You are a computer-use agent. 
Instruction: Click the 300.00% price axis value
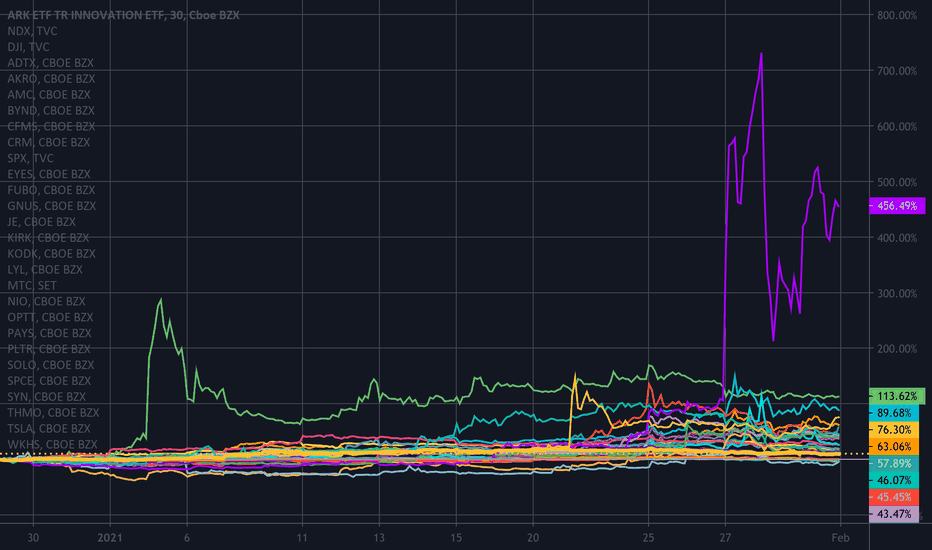897,293
